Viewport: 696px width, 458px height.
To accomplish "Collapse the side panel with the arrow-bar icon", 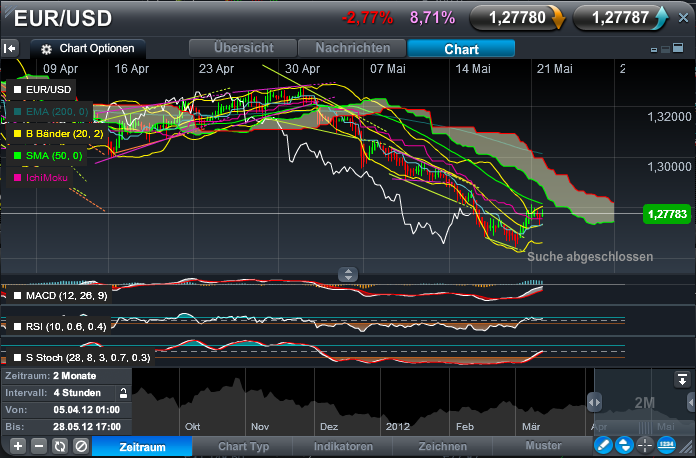I will point(10,48).
